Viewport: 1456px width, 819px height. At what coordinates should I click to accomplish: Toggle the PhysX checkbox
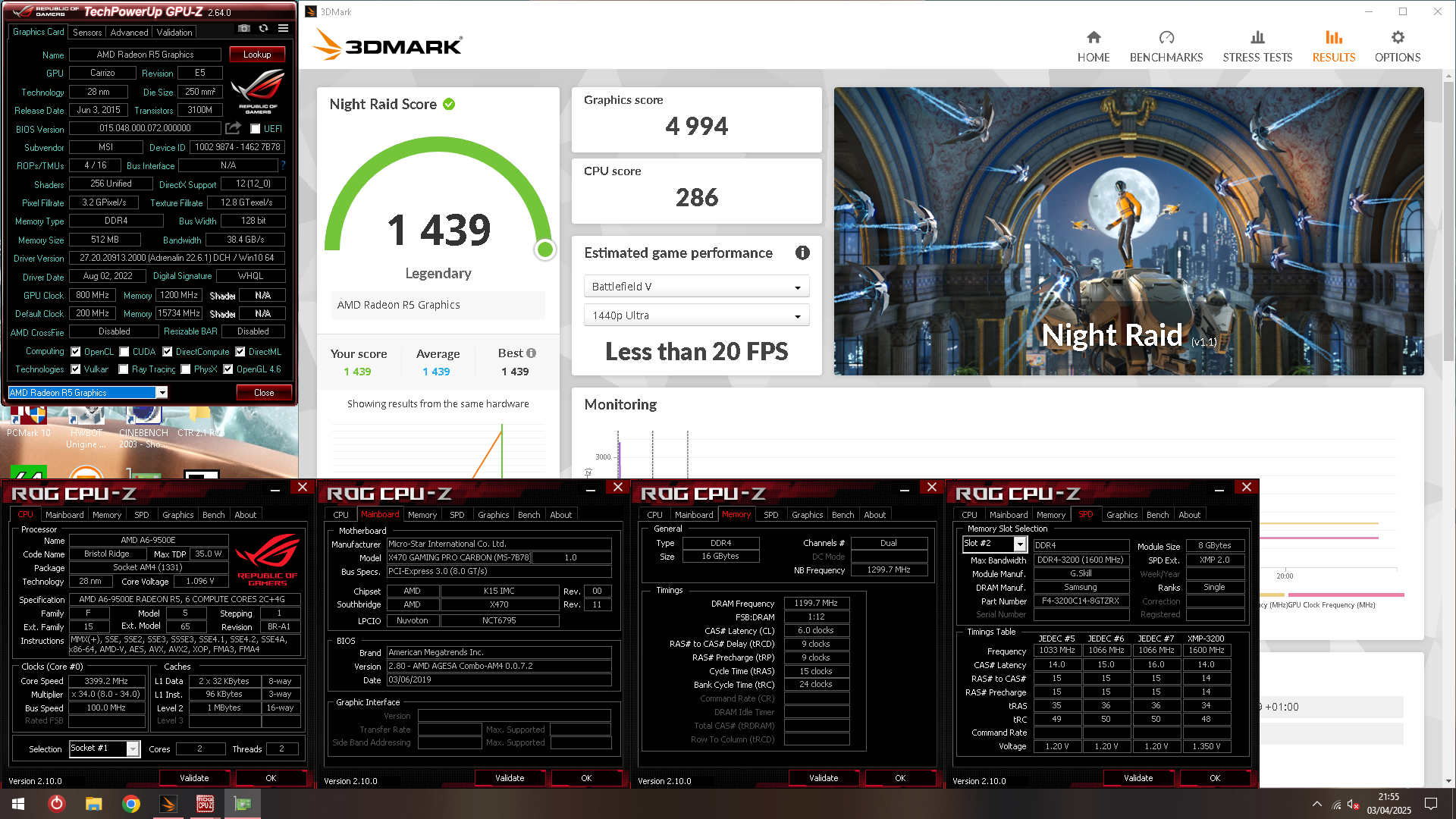tap(186, 369)
